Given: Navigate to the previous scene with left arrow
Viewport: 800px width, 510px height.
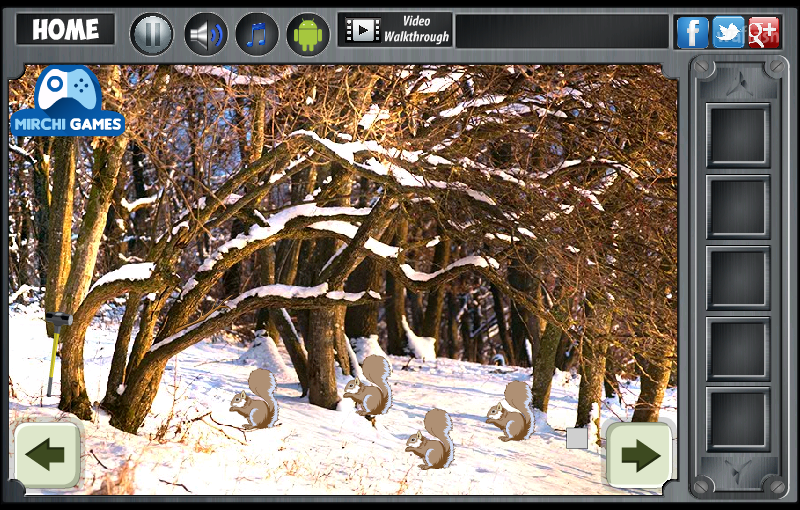Looking at the screenshot, I should pos(47,453).
